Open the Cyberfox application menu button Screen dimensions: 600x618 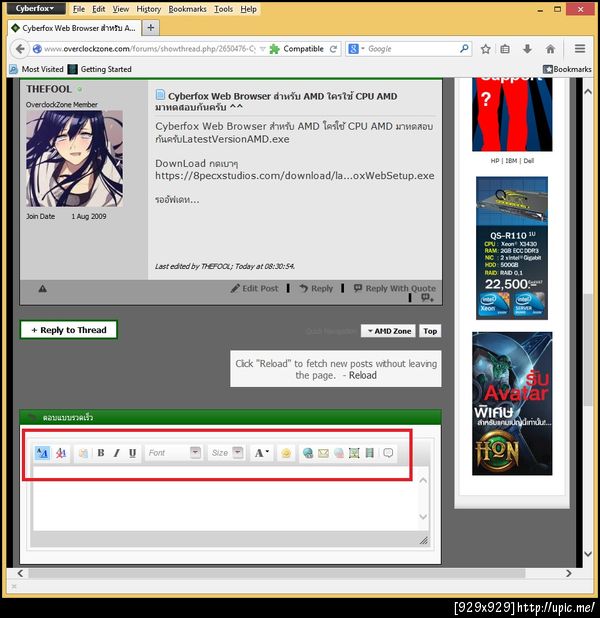[36, 8]
